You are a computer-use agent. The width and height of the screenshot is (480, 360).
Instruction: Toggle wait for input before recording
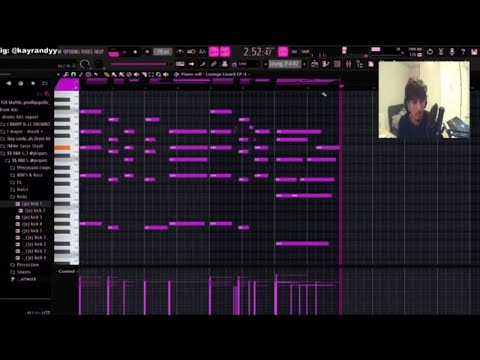click(191, 52)
